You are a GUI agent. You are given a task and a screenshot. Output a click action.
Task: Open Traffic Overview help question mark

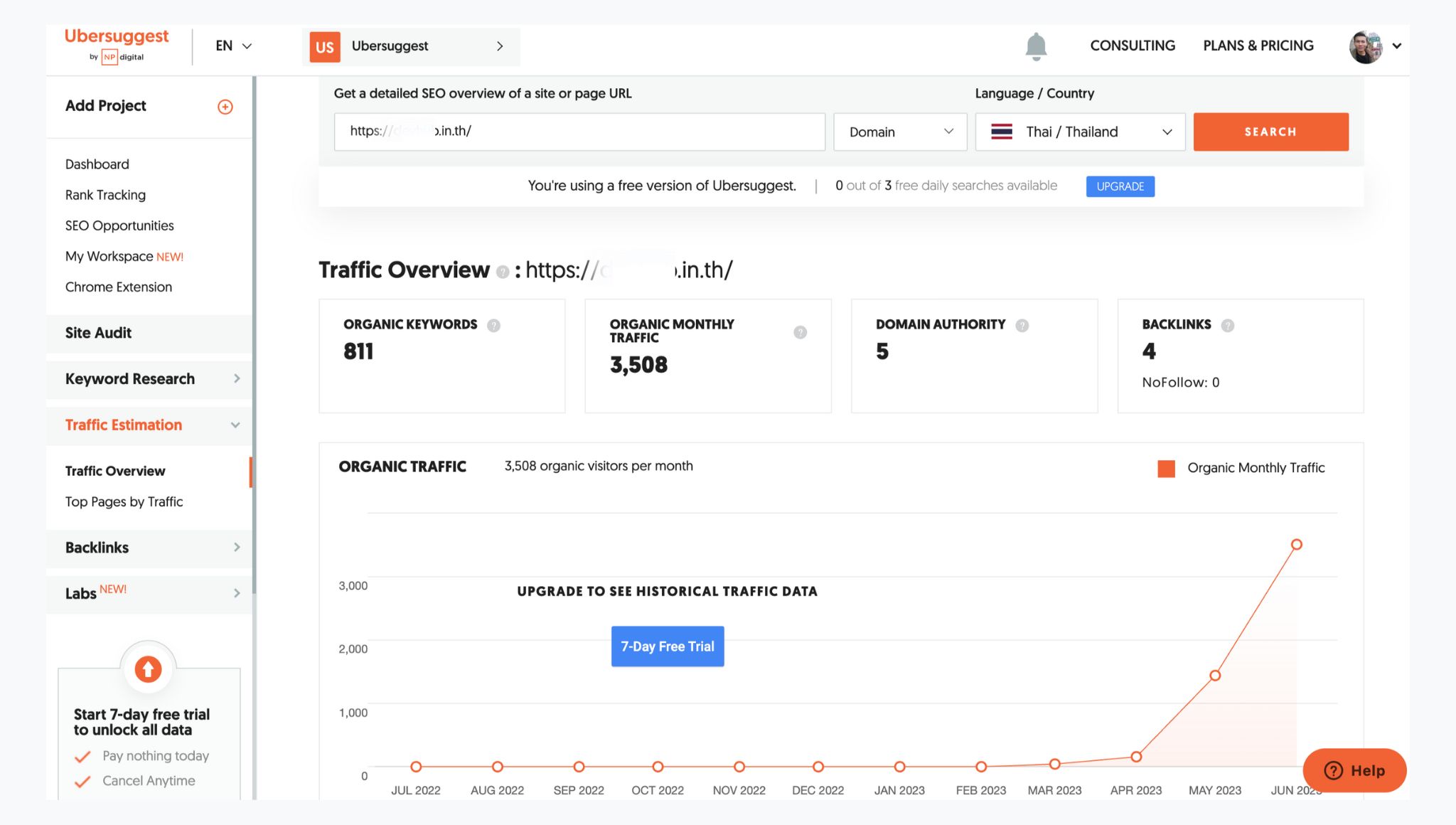[x=503, y=272]
